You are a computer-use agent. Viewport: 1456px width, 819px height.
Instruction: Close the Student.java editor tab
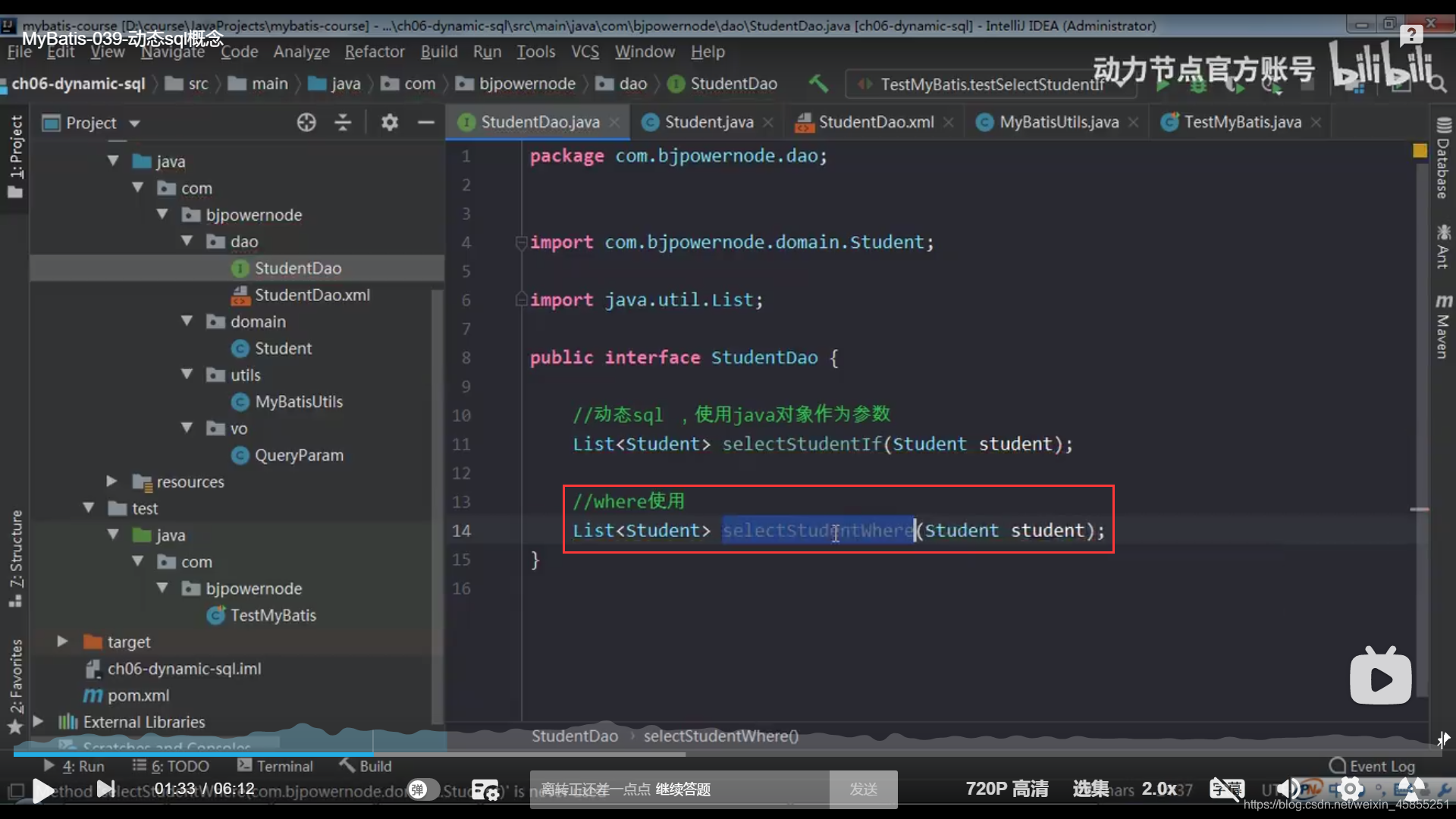[768, 122]
